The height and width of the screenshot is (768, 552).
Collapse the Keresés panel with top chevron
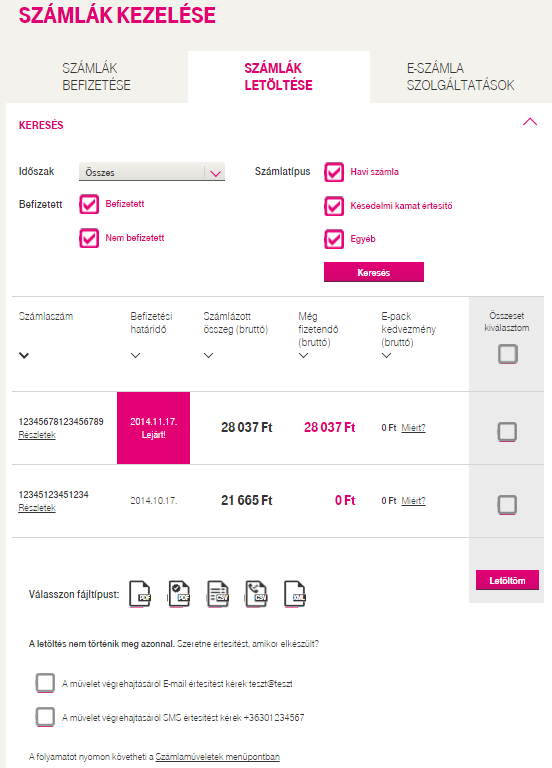(530, 122)
